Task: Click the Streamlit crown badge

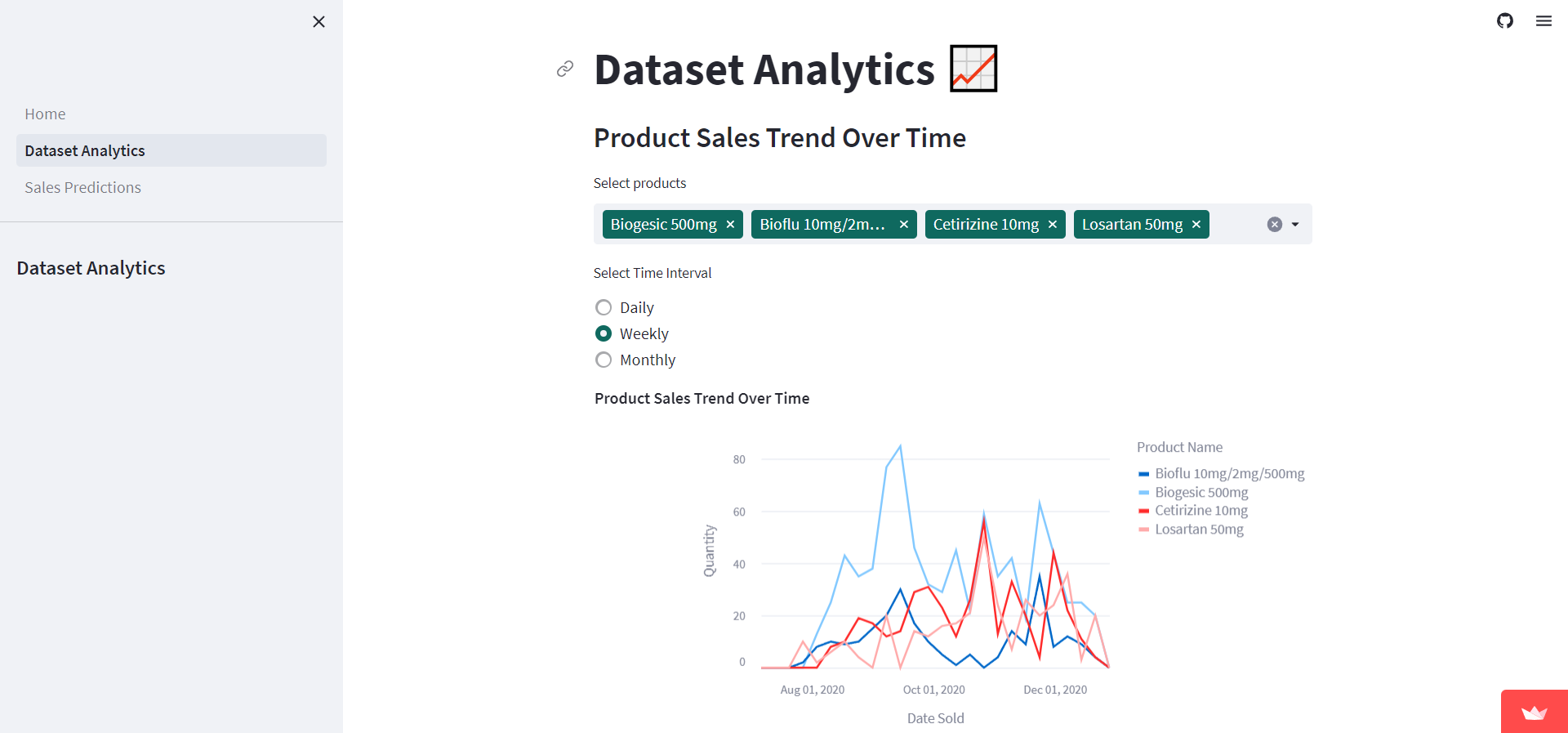Action: tap(1535, 712)
